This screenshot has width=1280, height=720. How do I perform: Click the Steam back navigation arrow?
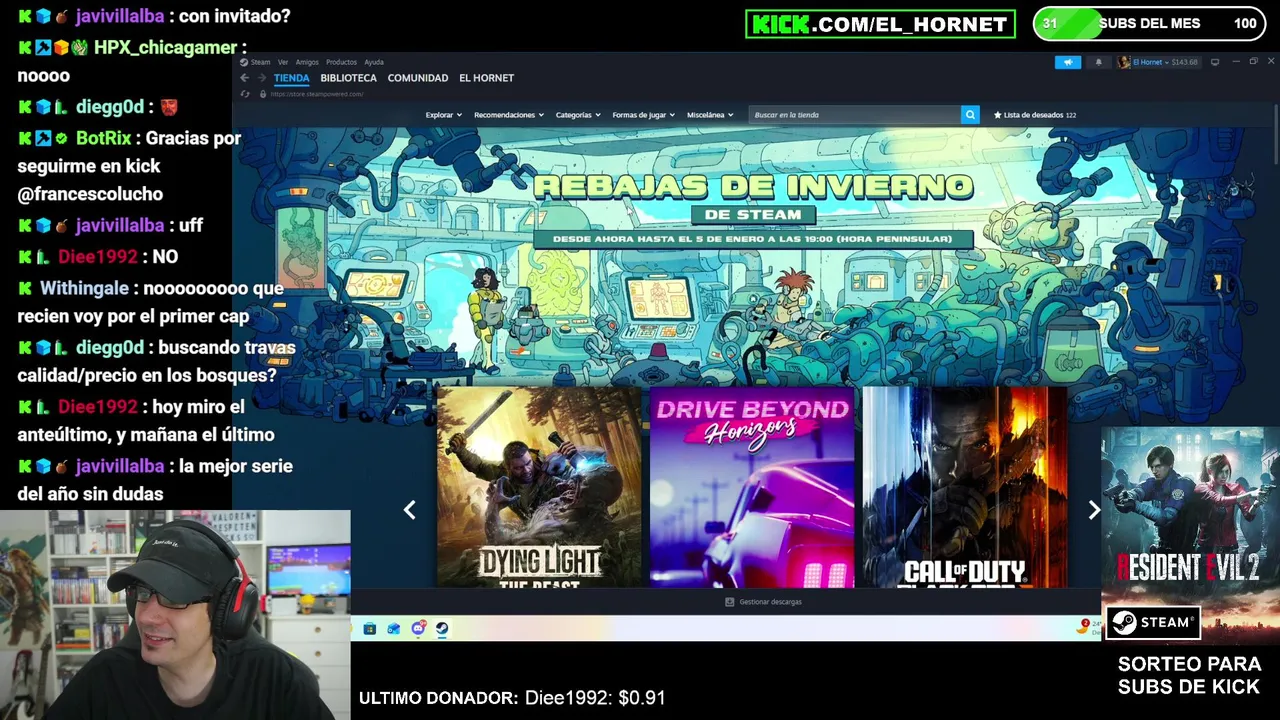pyautogui.click(x=244, y=78)
